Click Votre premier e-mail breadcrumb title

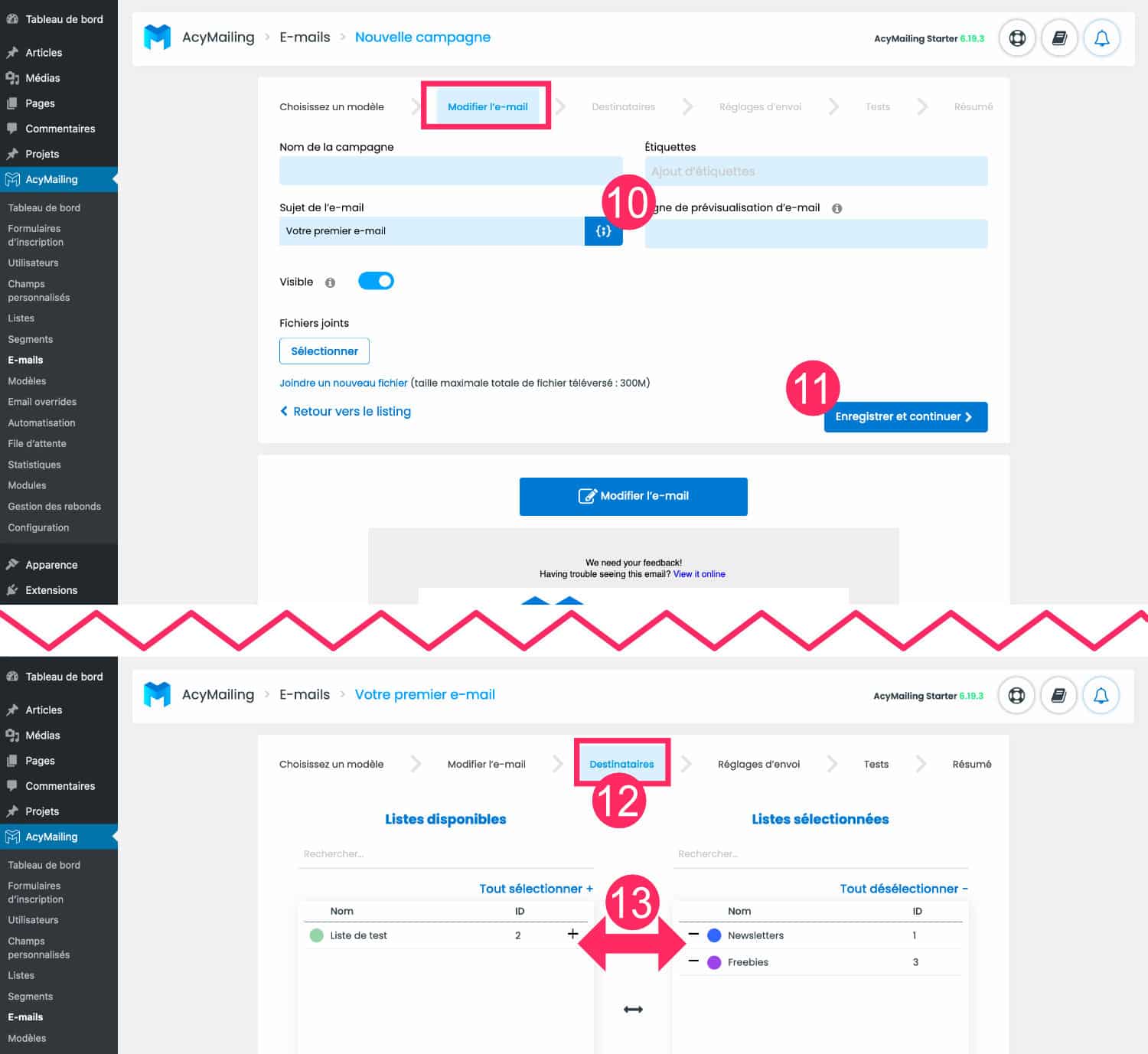pyautogui.click(x=425, y=694)
